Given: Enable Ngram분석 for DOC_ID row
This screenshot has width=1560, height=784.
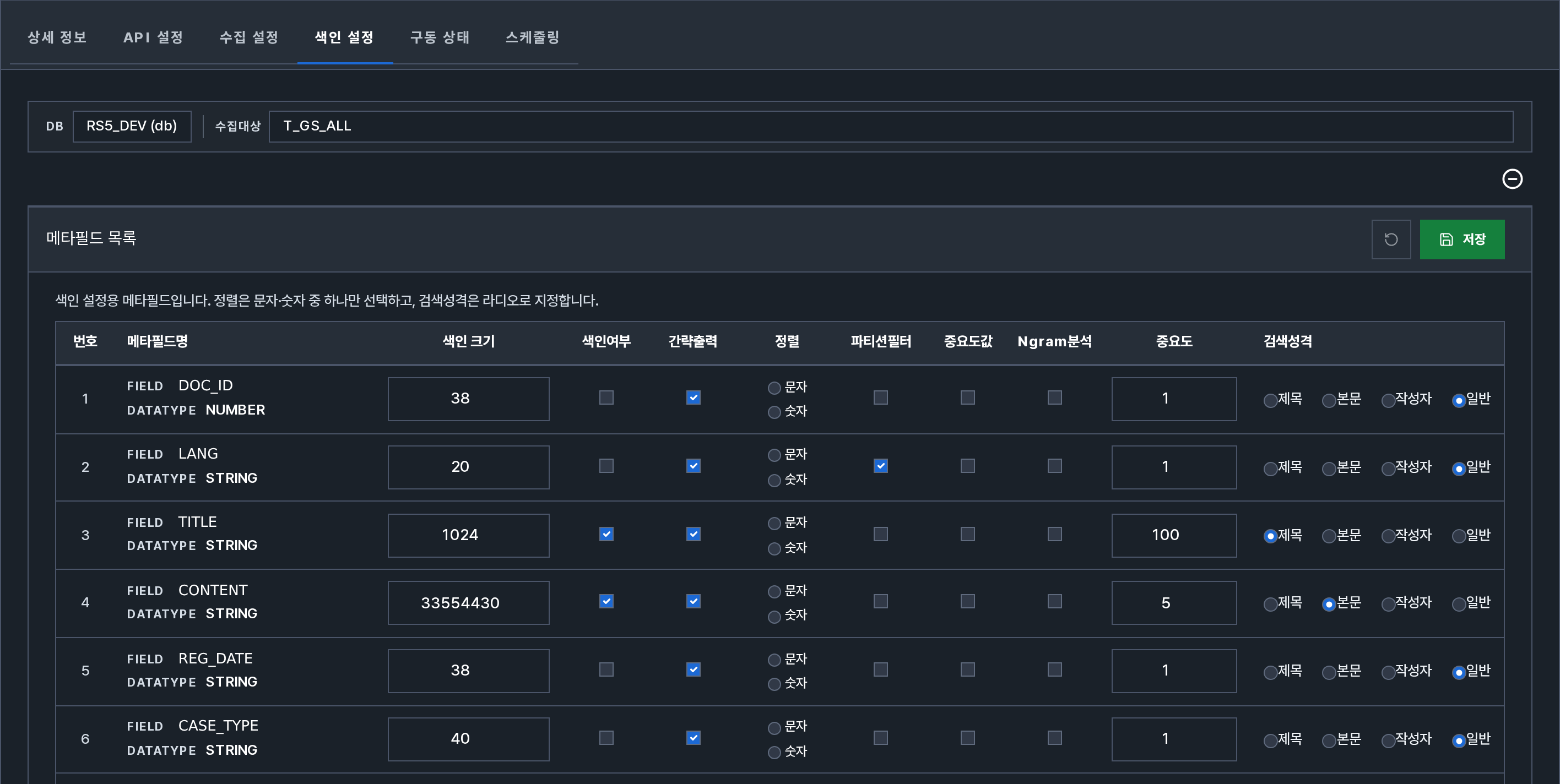Looking at the screenshot, I should coord(1055,397).
